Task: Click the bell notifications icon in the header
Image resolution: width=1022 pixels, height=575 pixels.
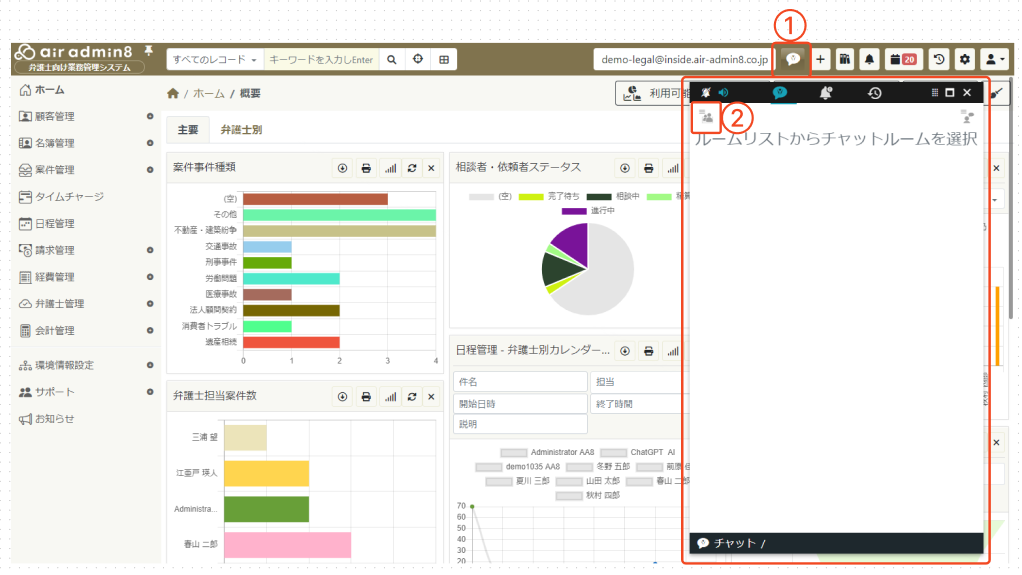Action: click(869, 60)
